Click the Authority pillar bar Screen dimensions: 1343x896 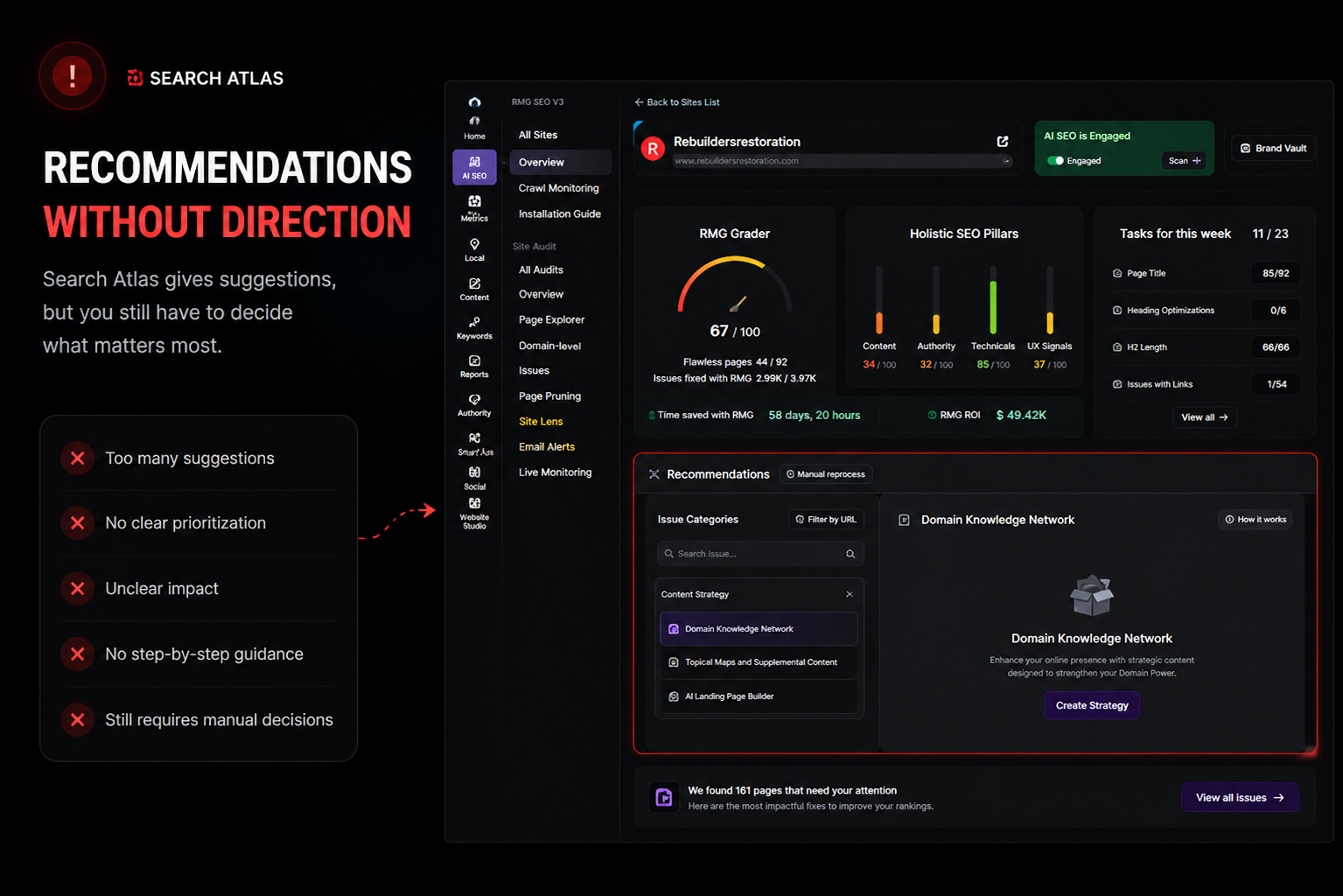point(936,300)
